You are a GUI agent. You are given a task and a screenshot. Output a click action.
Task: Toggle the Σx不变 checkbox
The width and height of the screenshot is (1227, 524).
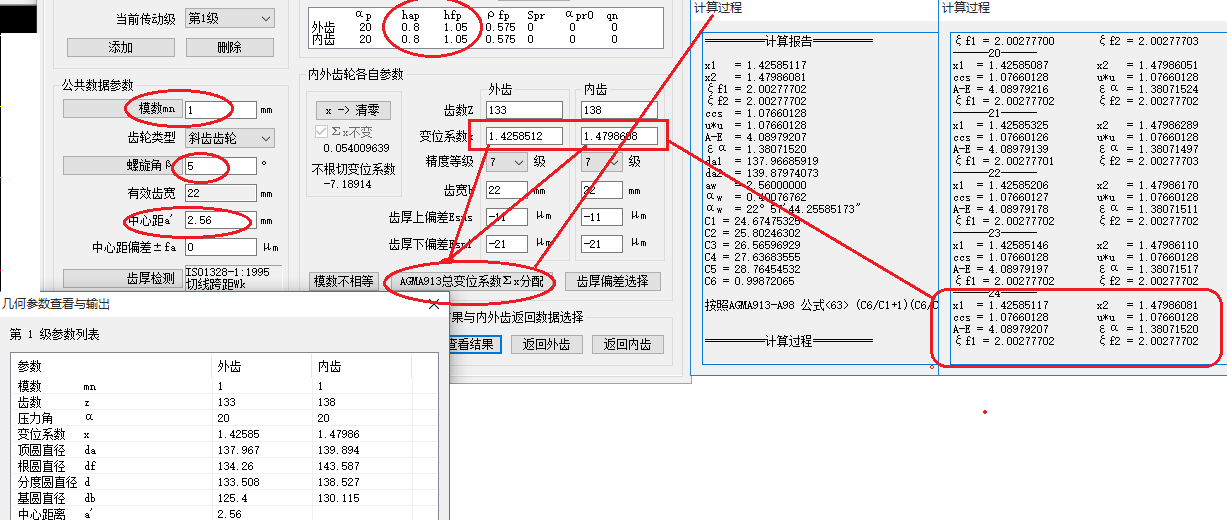point(321,131)
